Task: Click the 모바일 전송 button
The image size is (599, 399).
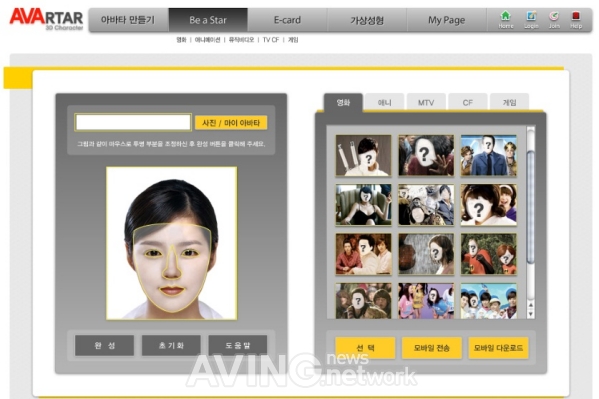Action: click(432, 348)
